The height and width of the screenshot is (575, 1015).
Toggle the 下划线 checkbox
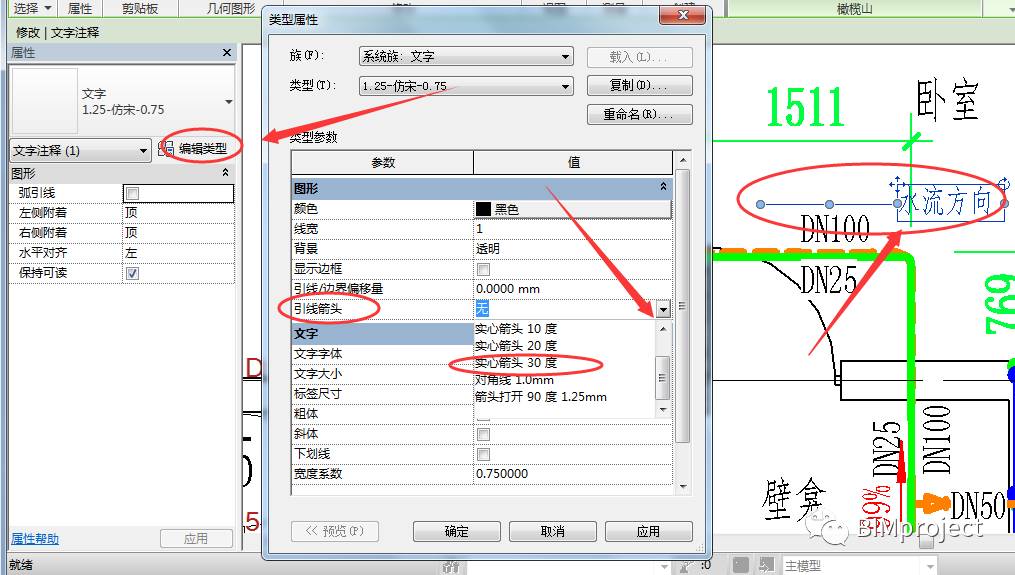(484, 454)
